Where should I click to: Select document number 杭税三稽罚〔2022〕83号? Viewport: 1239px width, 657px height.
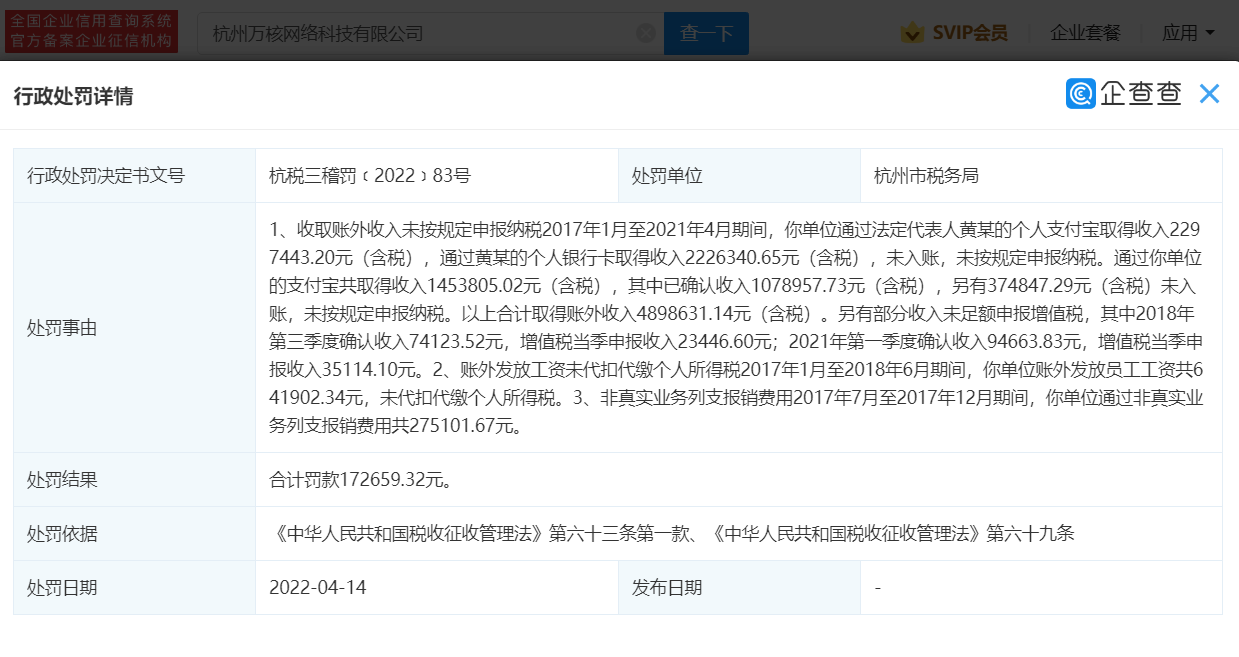click(x=369, y=176)
